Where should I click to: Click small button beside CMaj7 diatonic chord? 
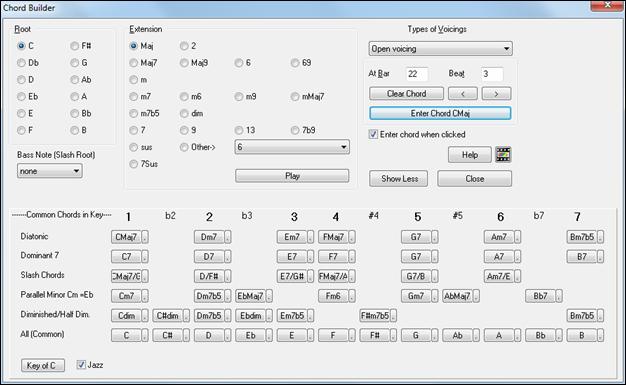tap(145, 237)
